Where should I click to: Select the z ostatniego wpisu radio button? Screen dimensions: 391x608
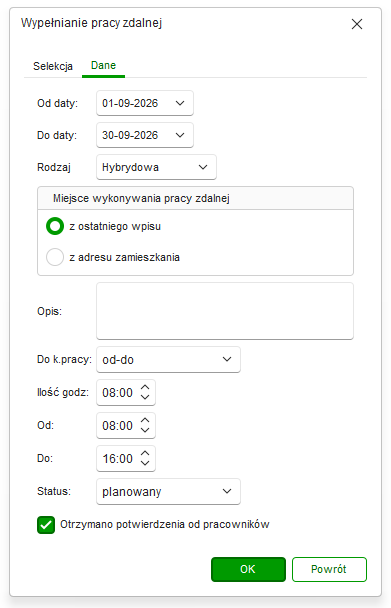tap(55, 226)
